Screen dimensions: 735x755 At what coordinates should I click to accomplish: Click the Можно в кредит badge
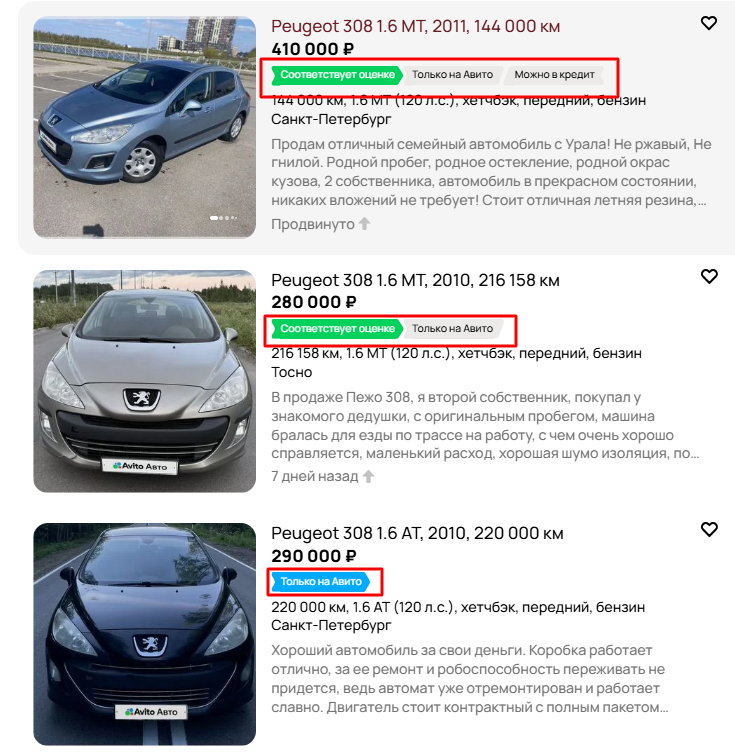click(x=554, y=75)
